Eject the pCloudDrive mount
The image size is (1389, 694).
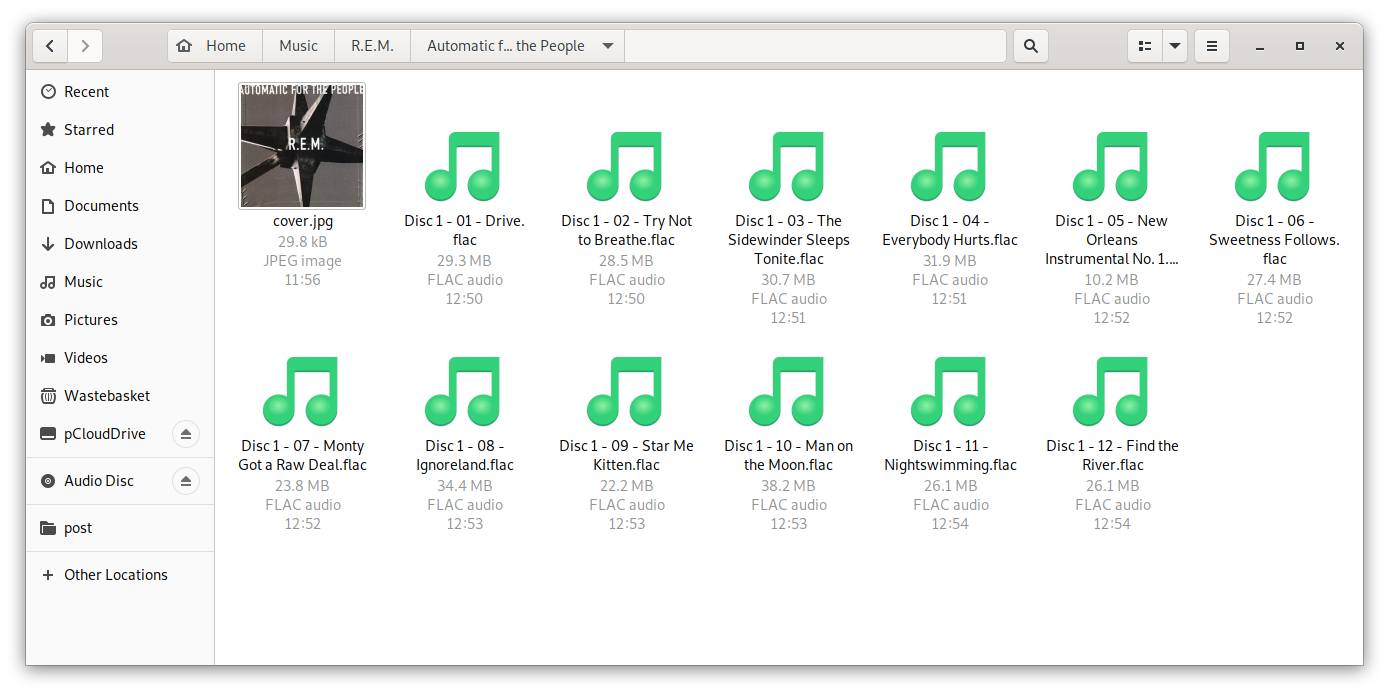coord(185,434)
